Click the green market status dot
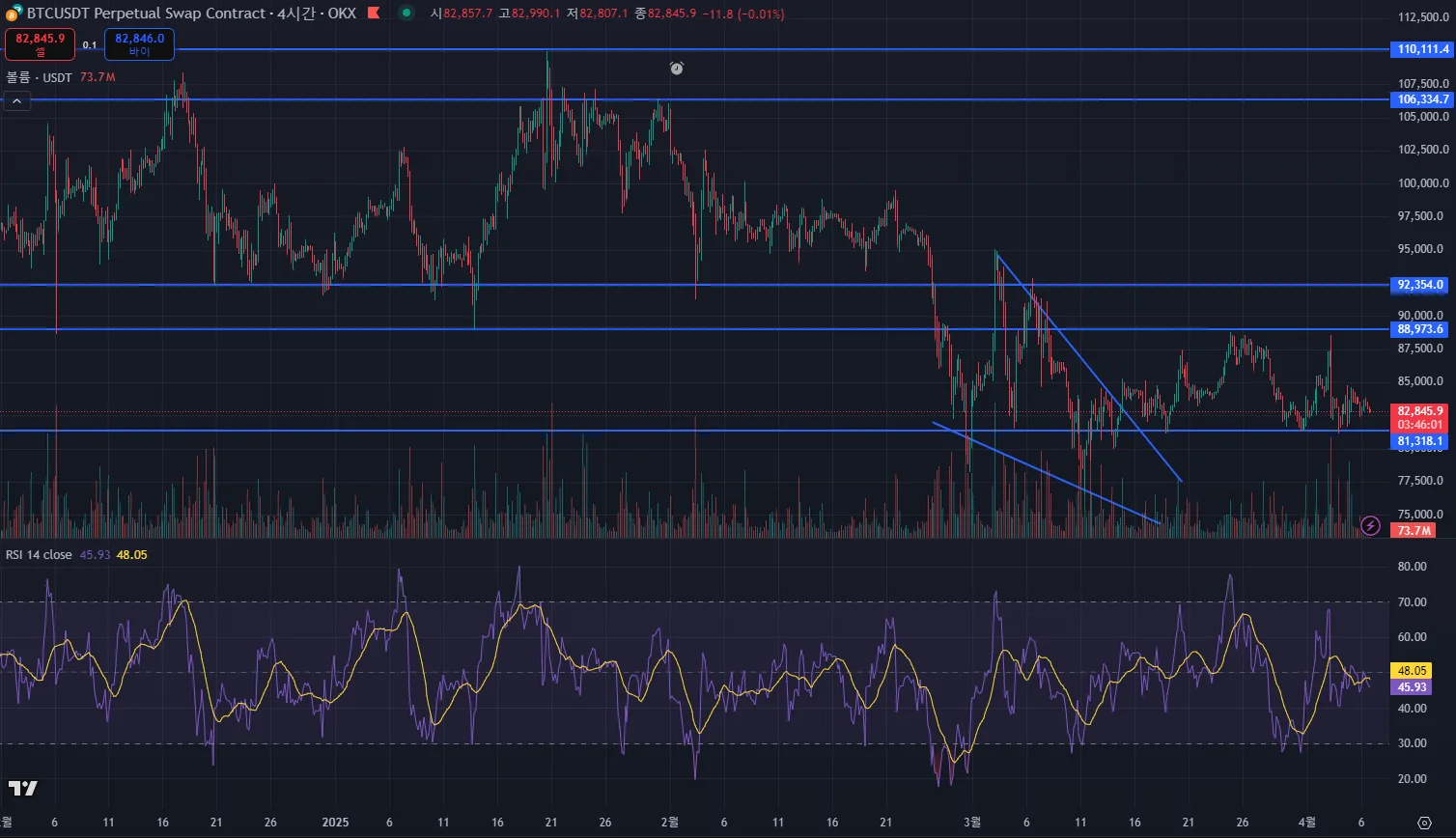The width and height of the screenshot is (1456, 838). pos(407,14)
